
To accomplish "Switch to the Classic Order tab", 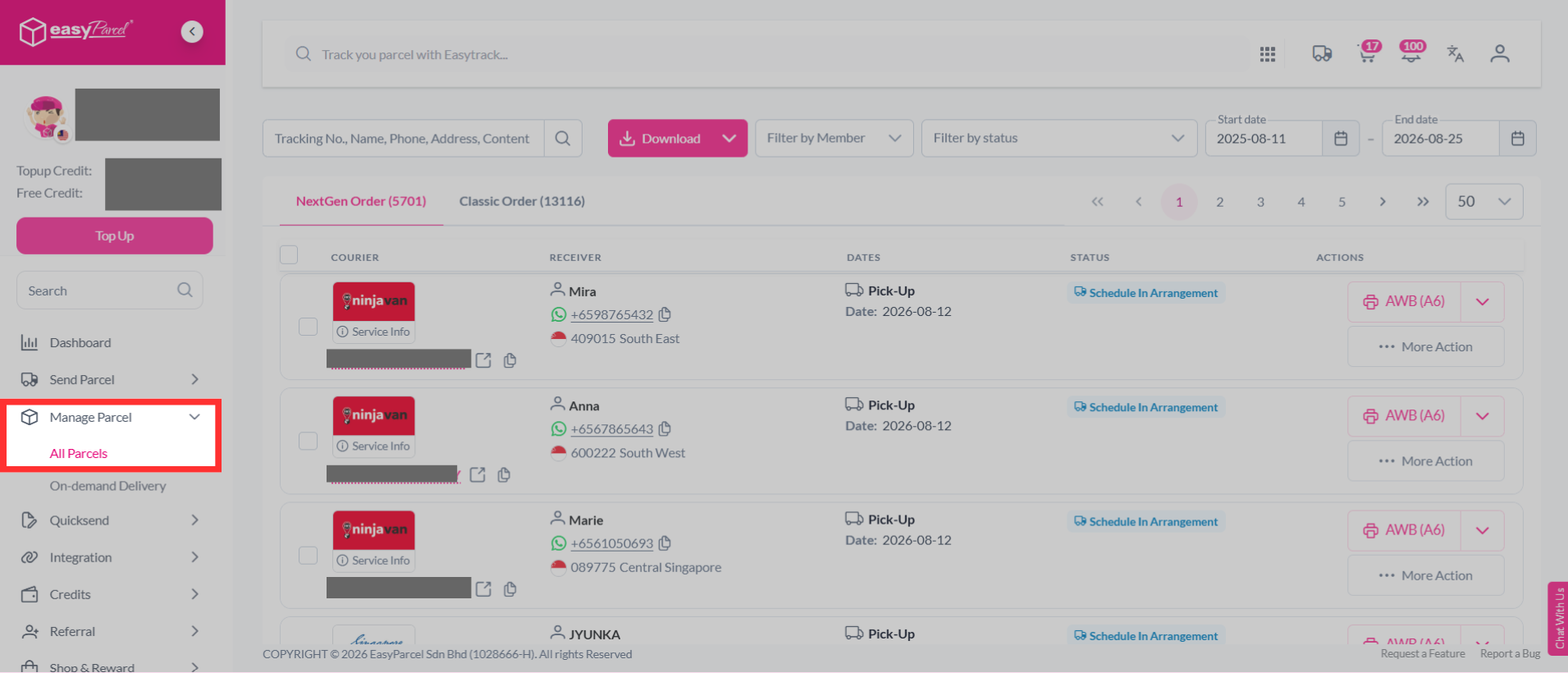I will pos(522,201).
